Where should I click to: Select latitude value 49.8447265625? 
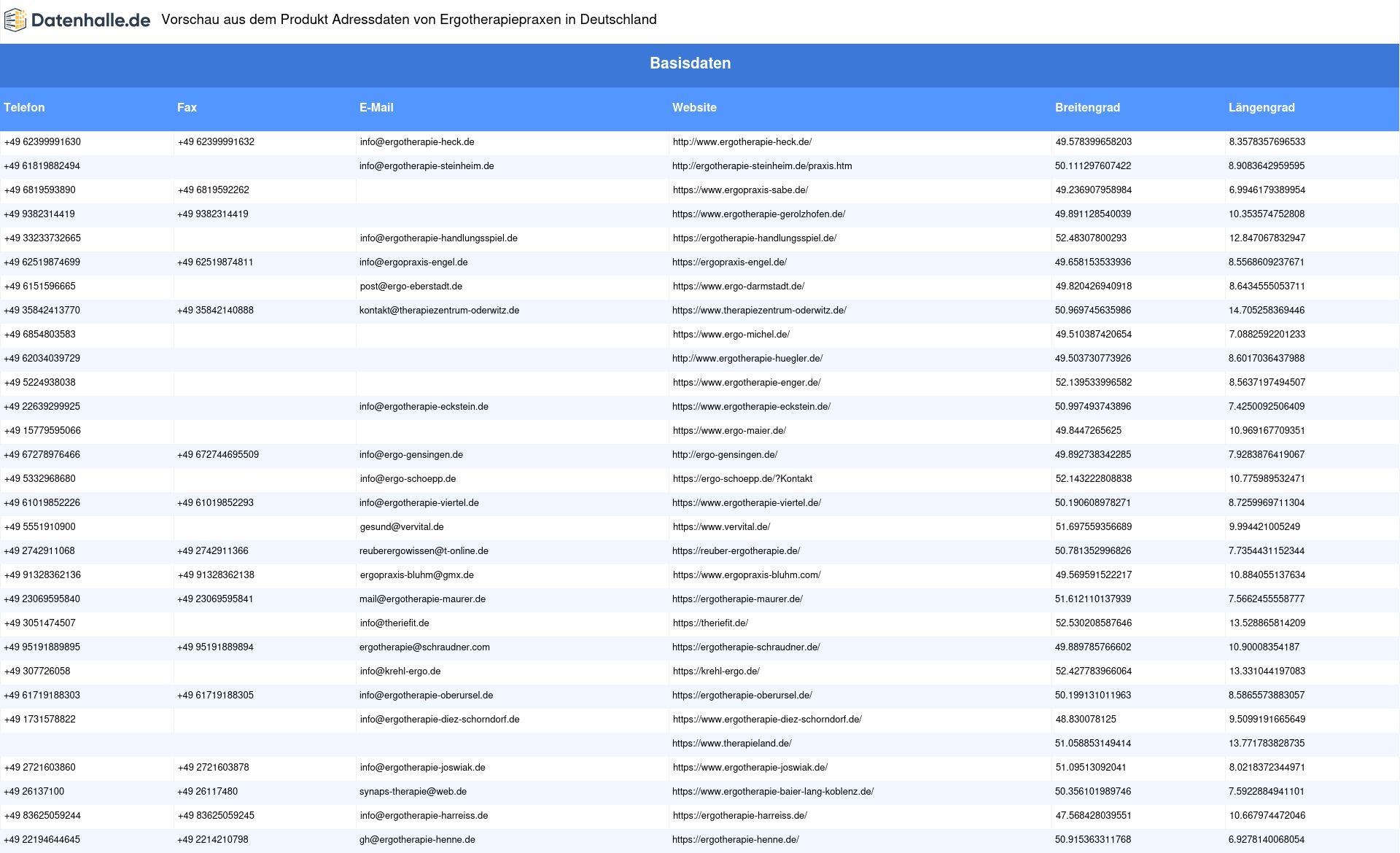(1089, 431)
